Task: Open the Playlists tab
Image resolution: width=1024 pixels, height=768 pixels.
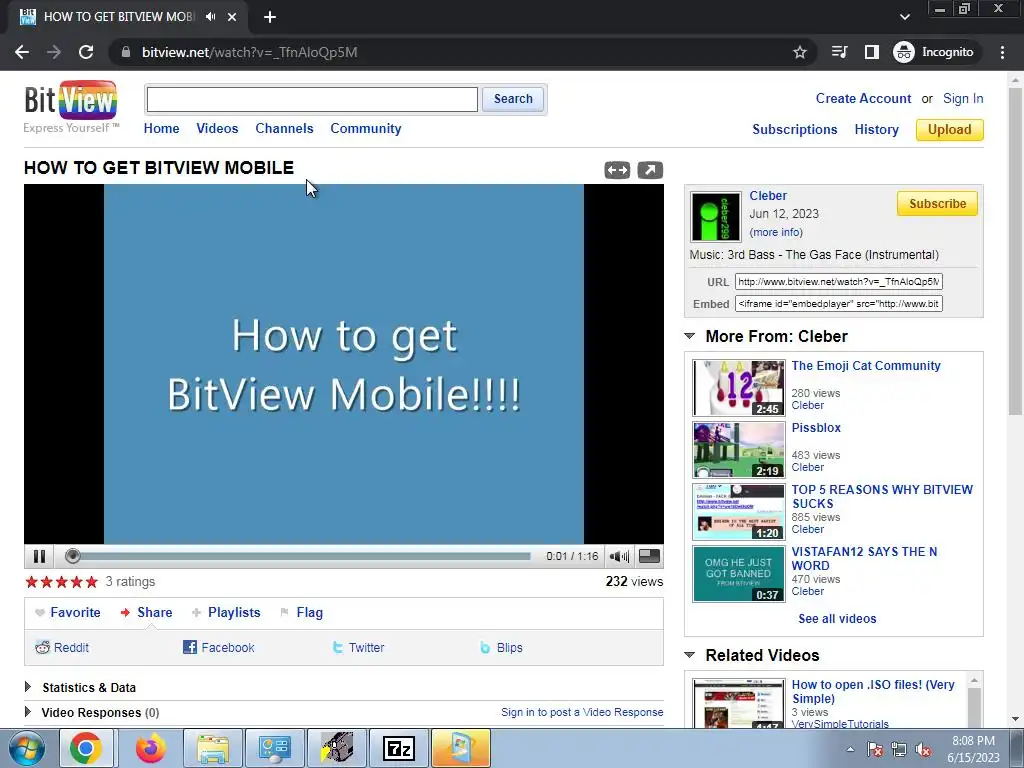Action: pos(227,613)
